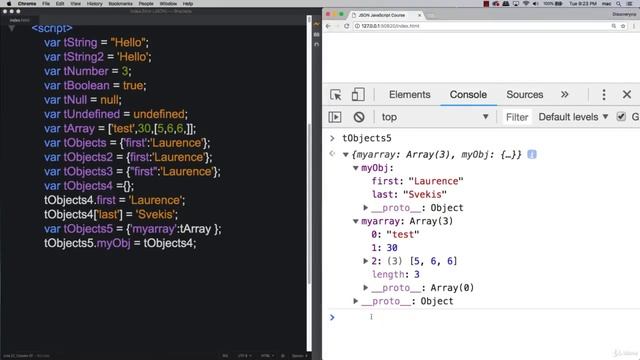Open Brackets Extension Manager icon
The width and height of the screenshot is (640, 360).
[x=316, y=34]
